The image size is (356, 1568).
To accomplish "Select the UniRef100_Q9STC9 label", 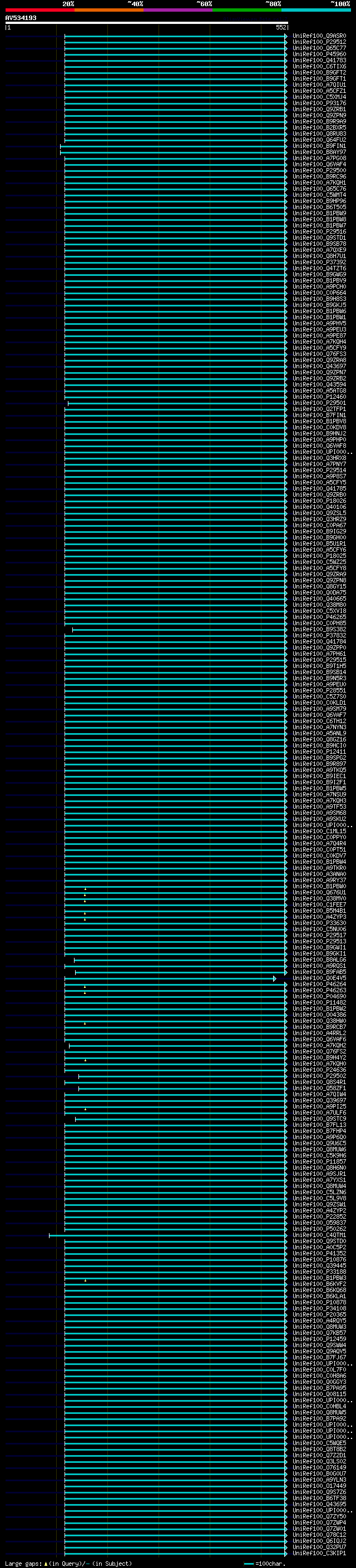I will pos(319,1119).
